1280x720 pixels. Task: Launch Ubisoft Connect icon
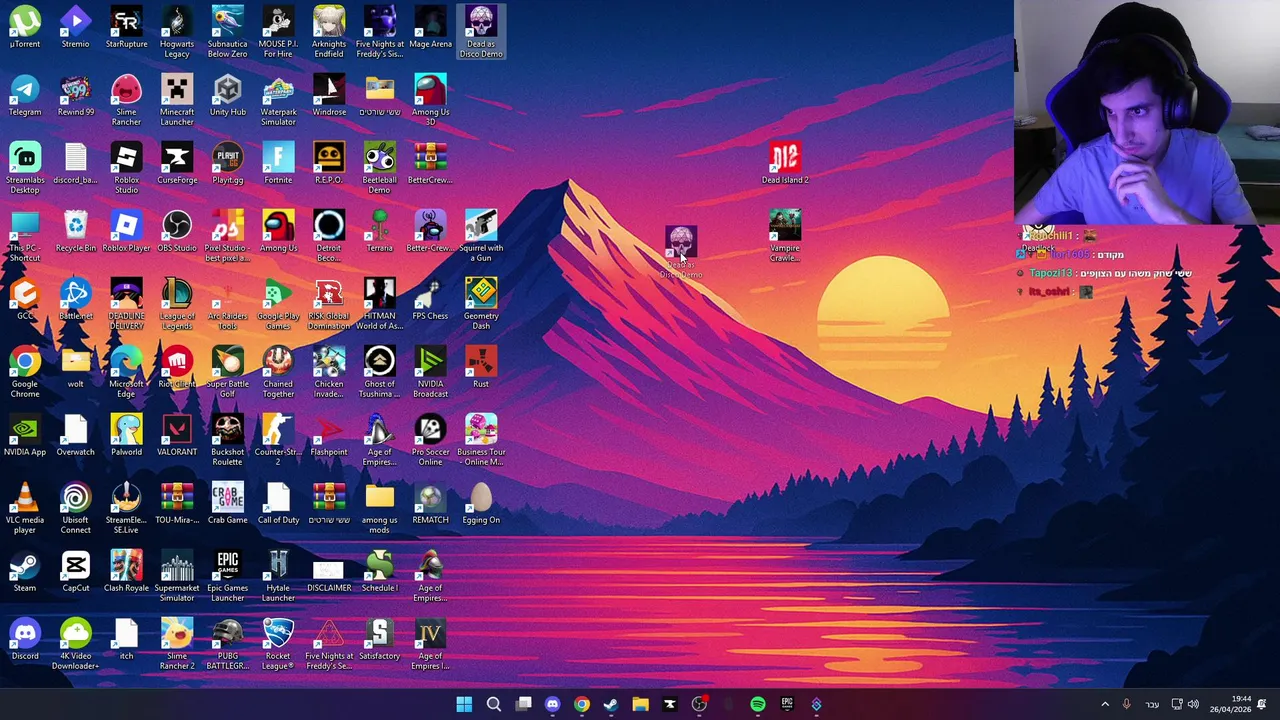pos(76,508)
